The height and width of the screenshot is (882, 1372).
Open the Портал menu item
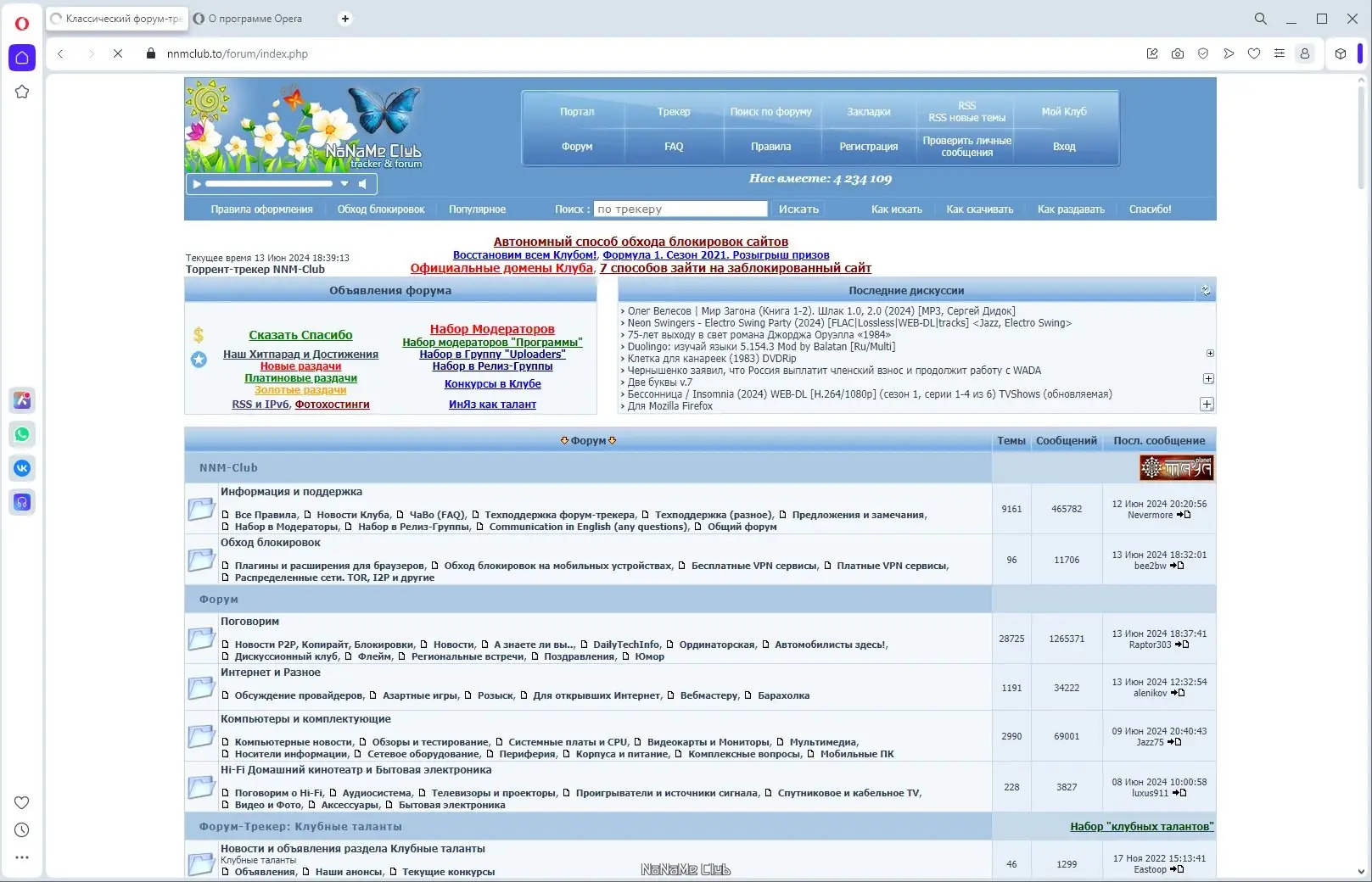[577, 112]
